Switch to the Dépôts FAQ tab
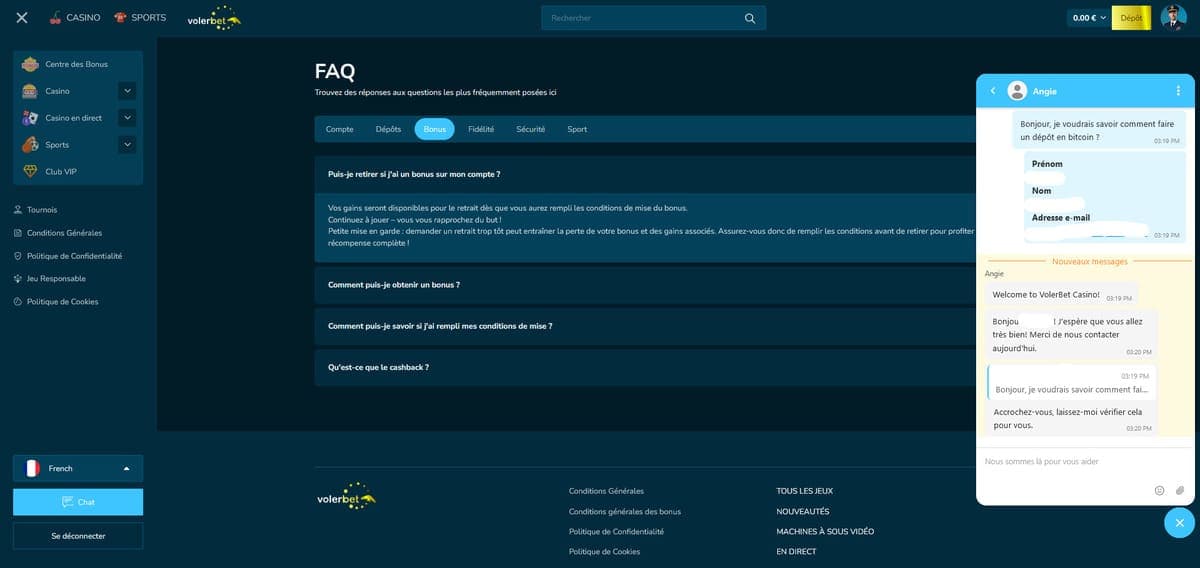 click(x=388, y=129)
